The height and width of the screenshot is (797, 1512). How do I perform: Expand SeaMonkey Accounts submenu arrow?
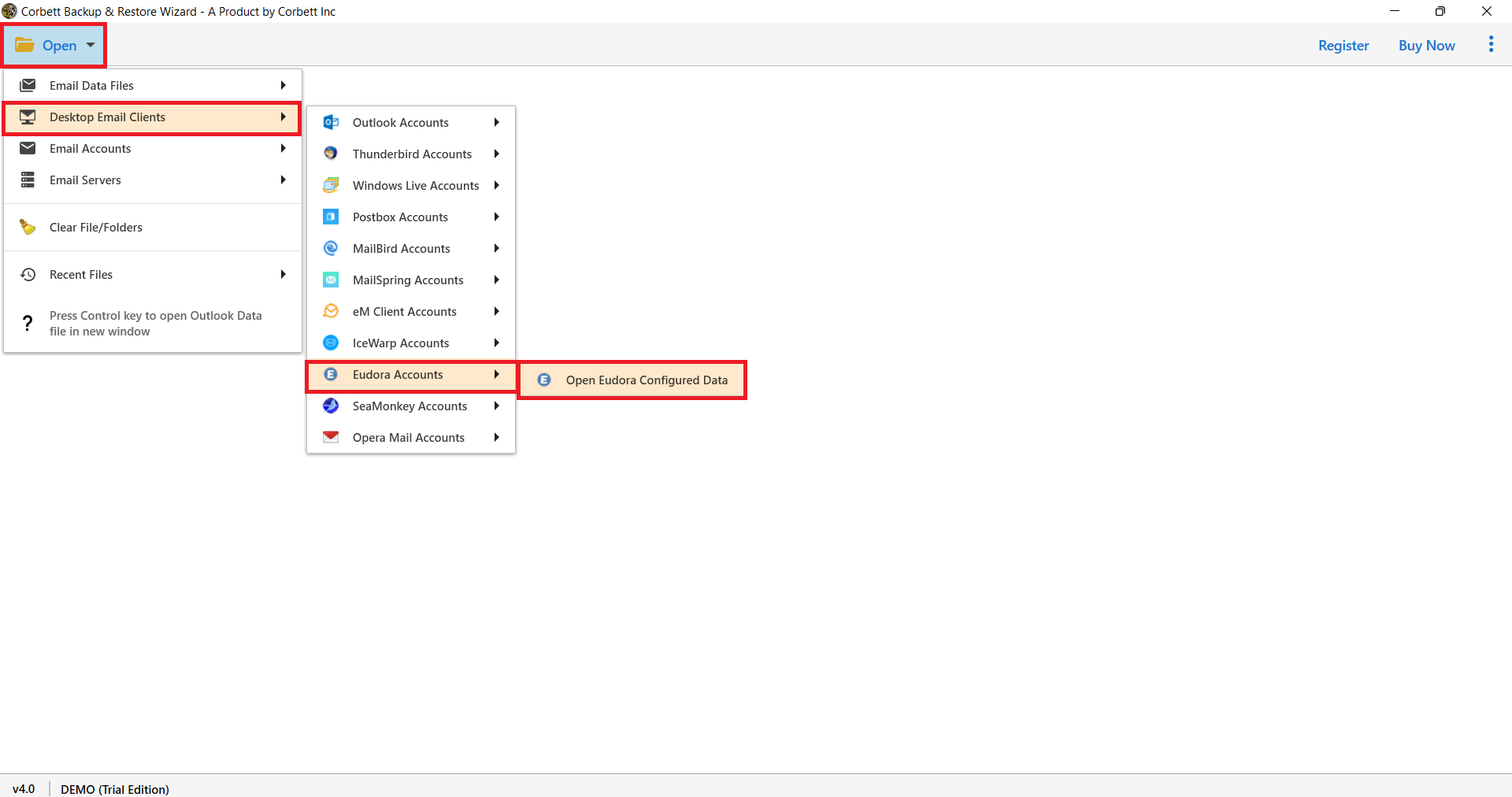[497, 406]
